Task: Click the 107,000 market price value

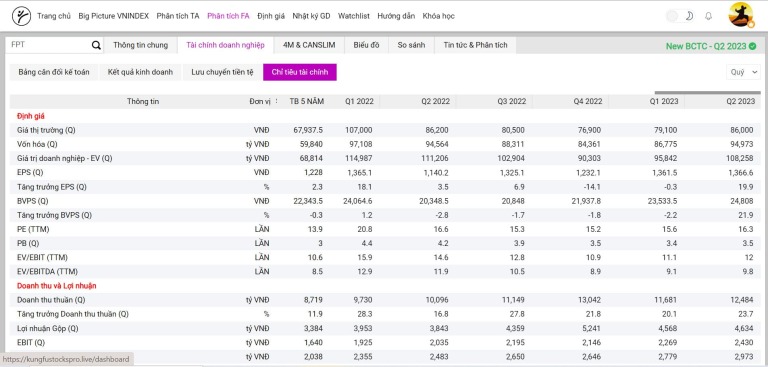Action: click(359, 130)
